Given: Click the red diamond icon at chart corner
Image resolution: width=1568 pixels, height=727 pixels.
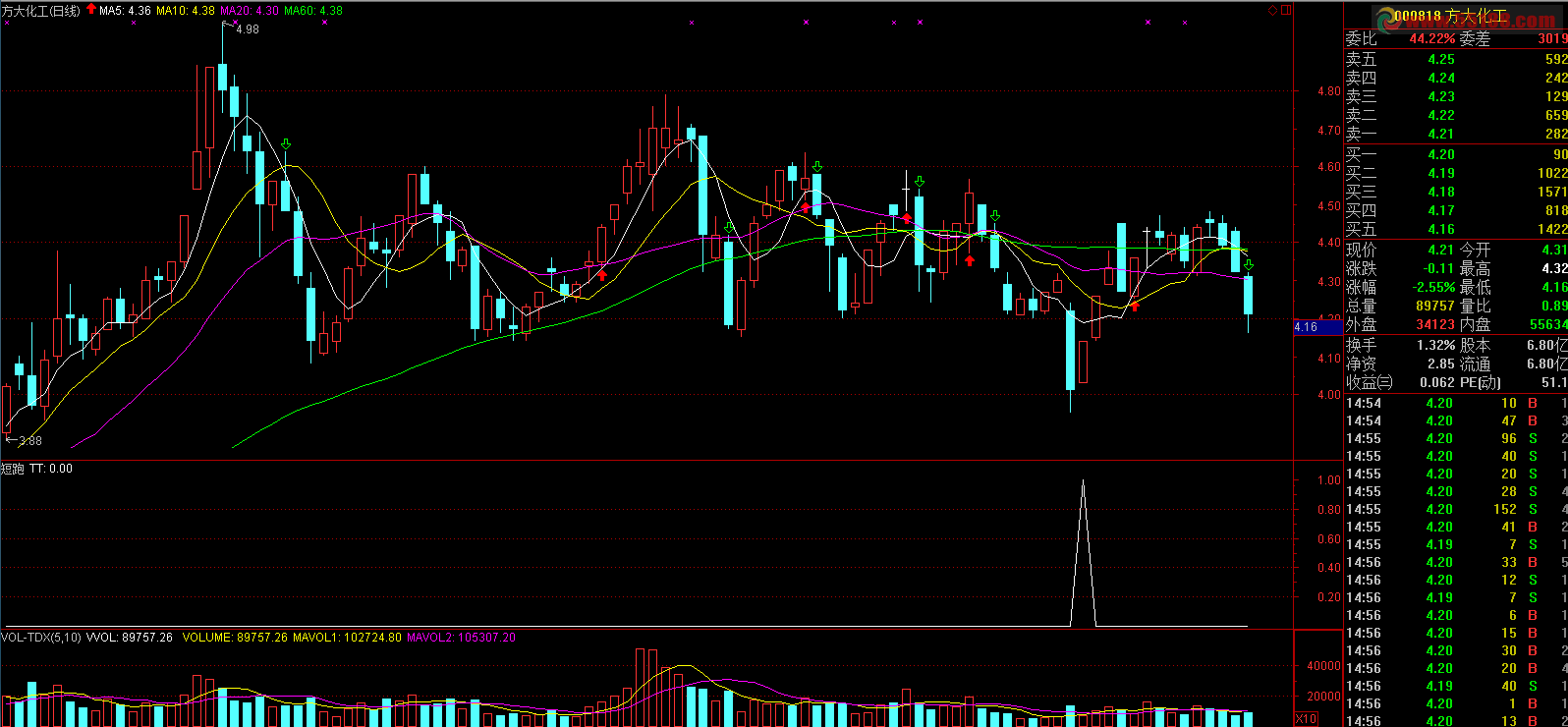Looking at the screenshot, I should pos(1272,10).
